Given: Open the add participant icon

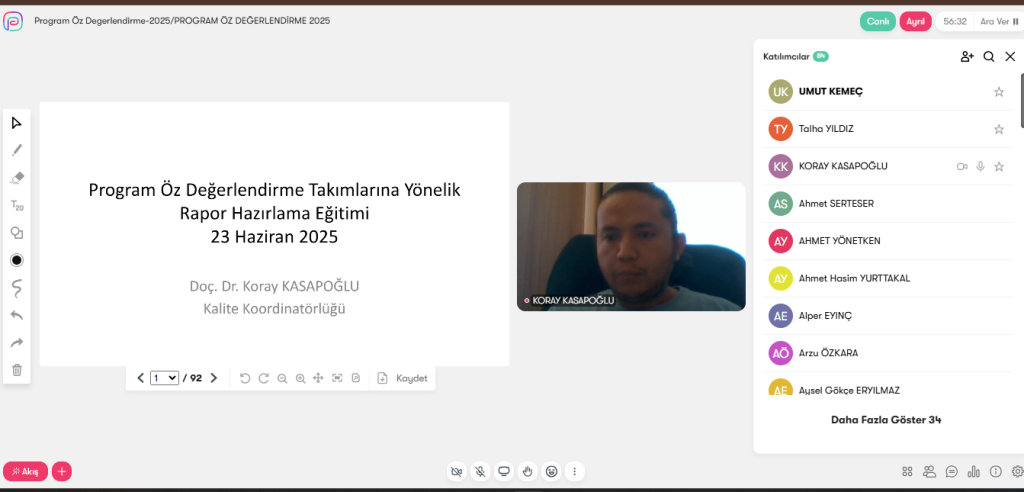Looking at the screenshot, I should tap(967, 57).
